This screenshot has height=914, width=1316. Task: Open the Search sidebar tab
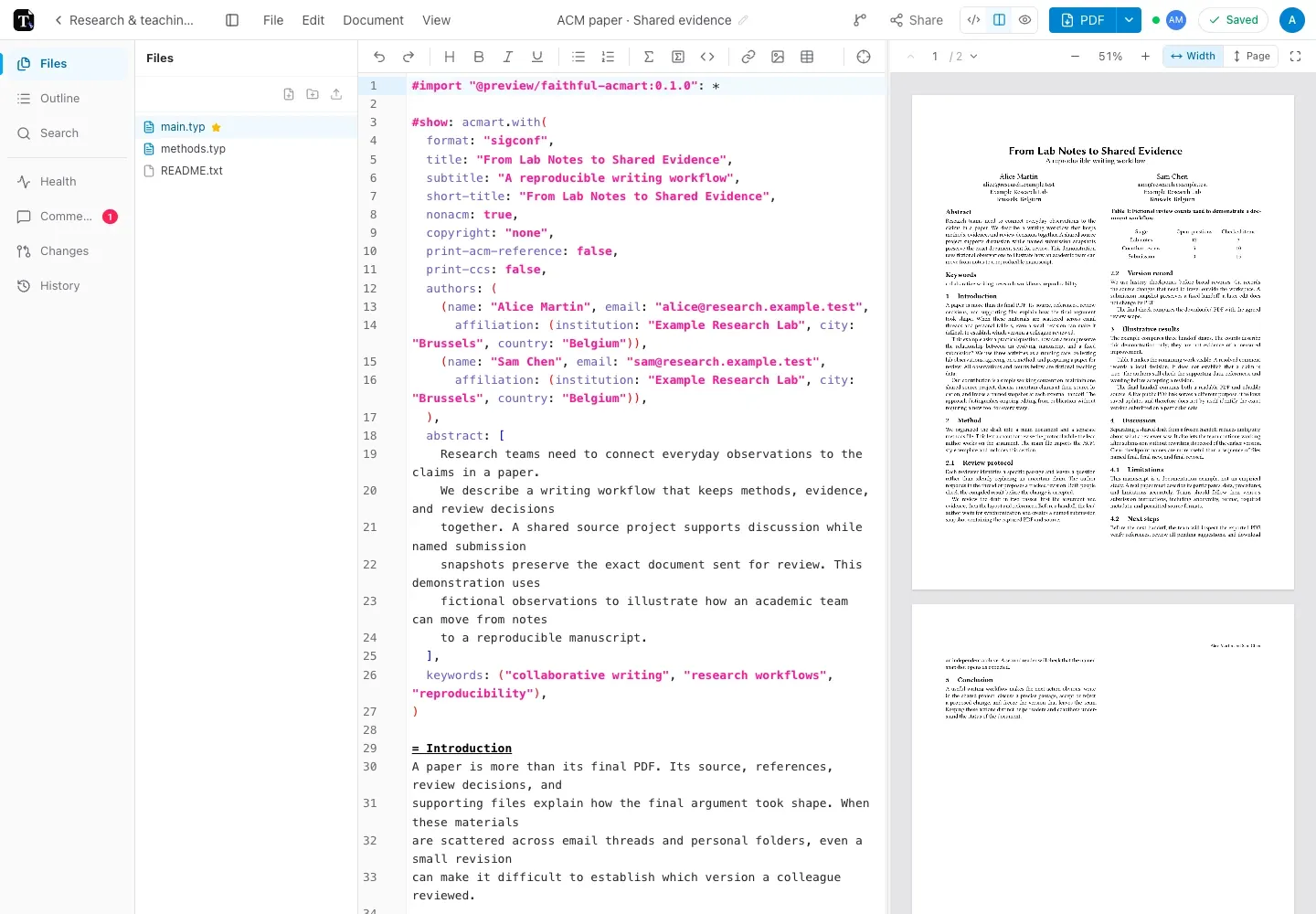tap(68, 133)
